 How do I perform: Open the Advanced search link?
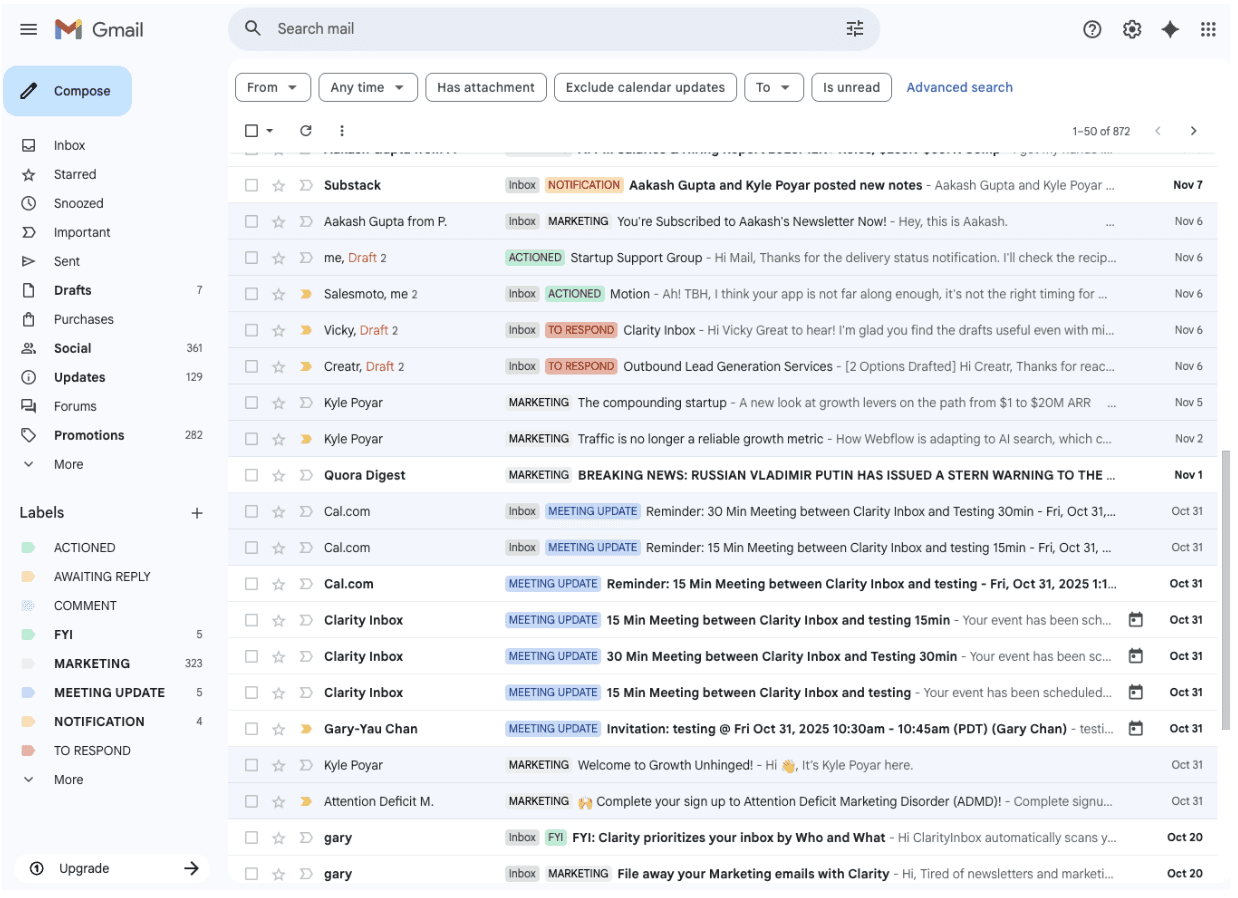pyautogui.click(x=959, y=87)
